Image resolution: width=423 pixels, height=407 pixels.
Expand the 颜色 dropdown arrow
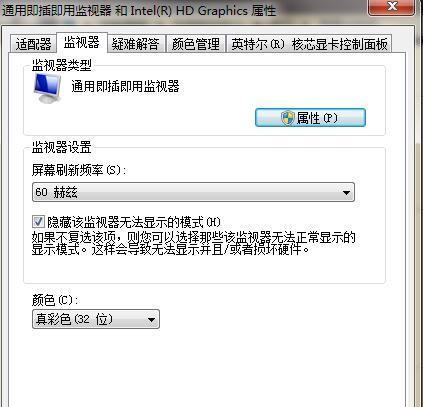[x=151, y=320]
